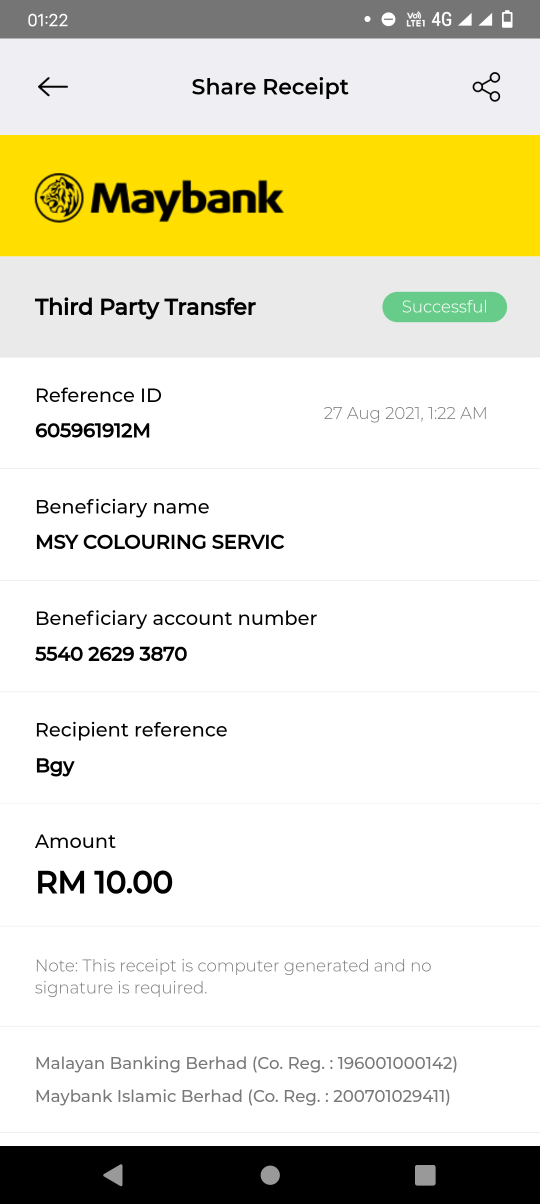Select reference ID 605961912M
This screenshot has width=540, height=1204.
pos(93,431)
